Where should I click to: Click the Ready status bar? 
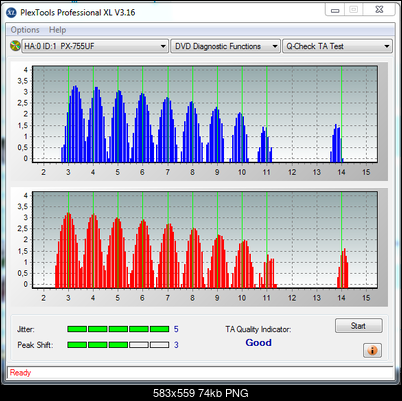tap(200, 372)
